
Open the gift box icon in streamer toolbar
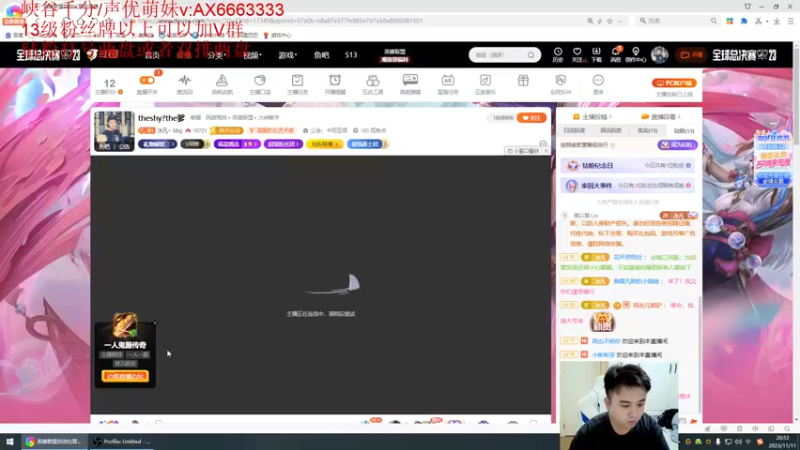(523, 81)
